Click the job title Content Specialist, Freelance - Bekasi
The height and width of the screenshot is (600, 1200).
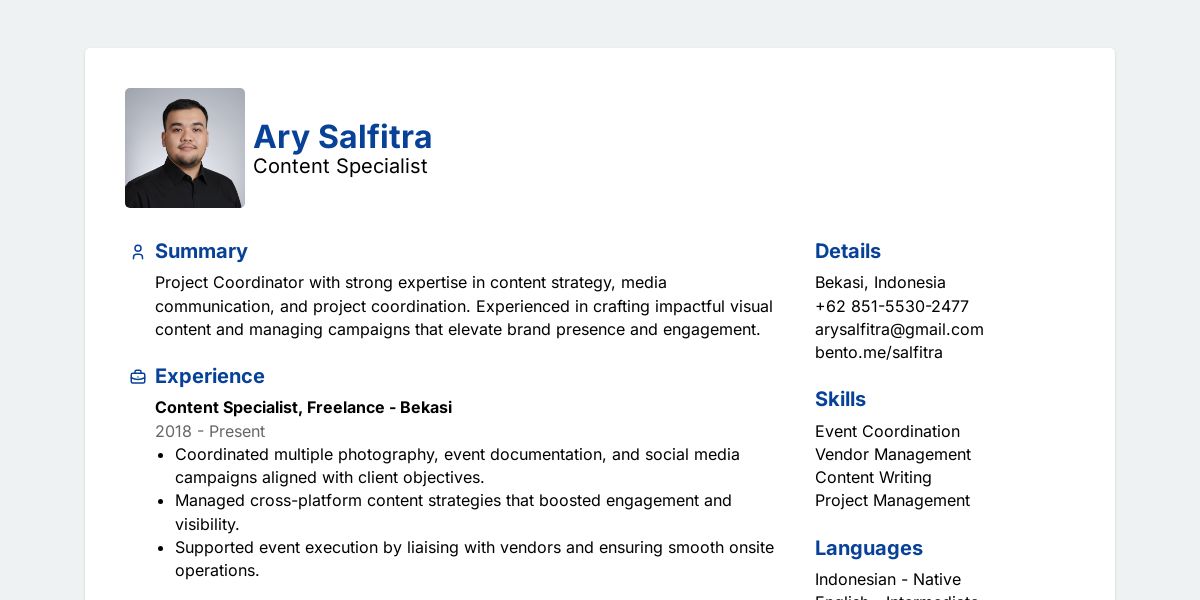tap(303, 407)
